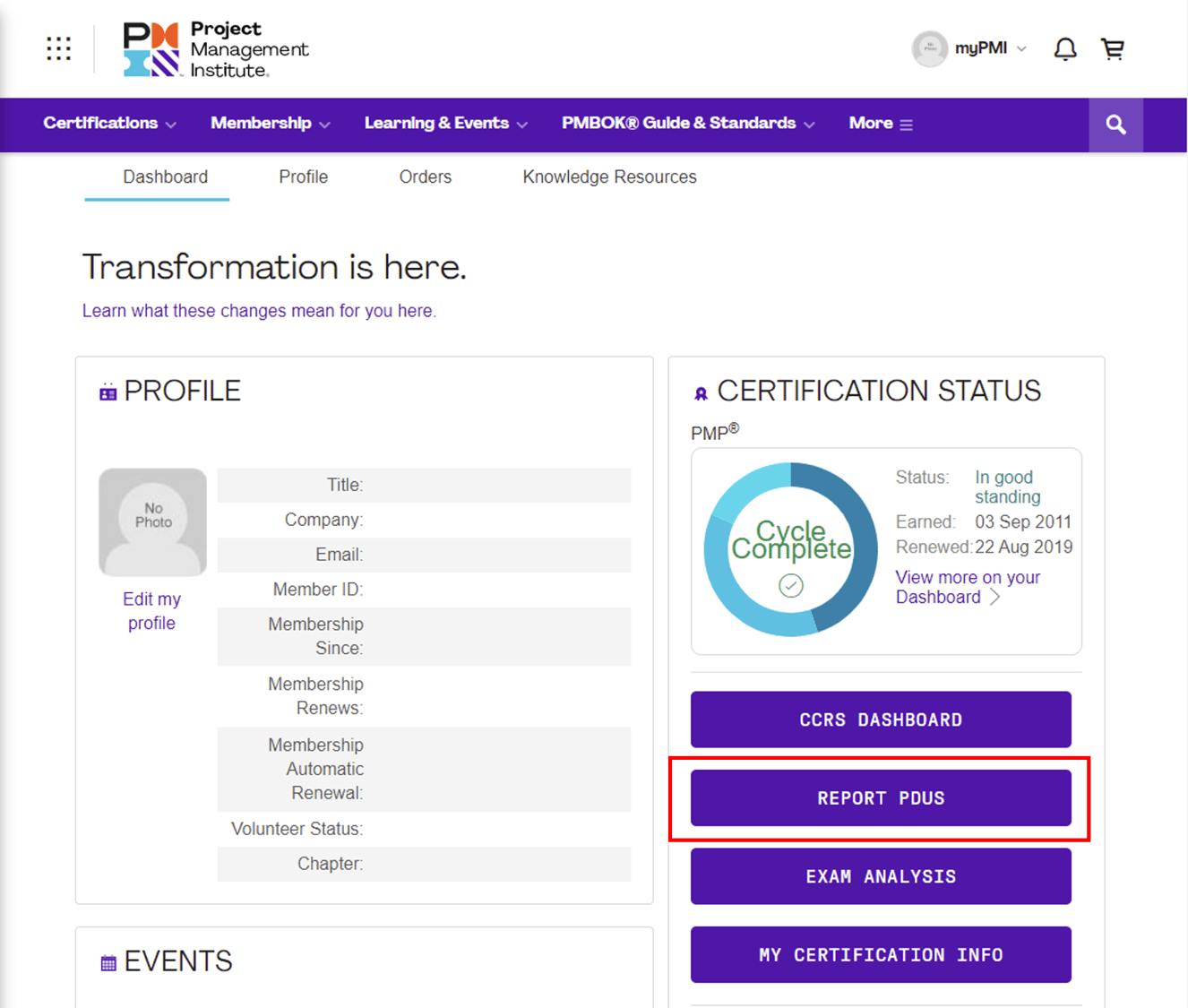
Task: Click the PMP cycle progress ring
Action: (x=791, y=549)
